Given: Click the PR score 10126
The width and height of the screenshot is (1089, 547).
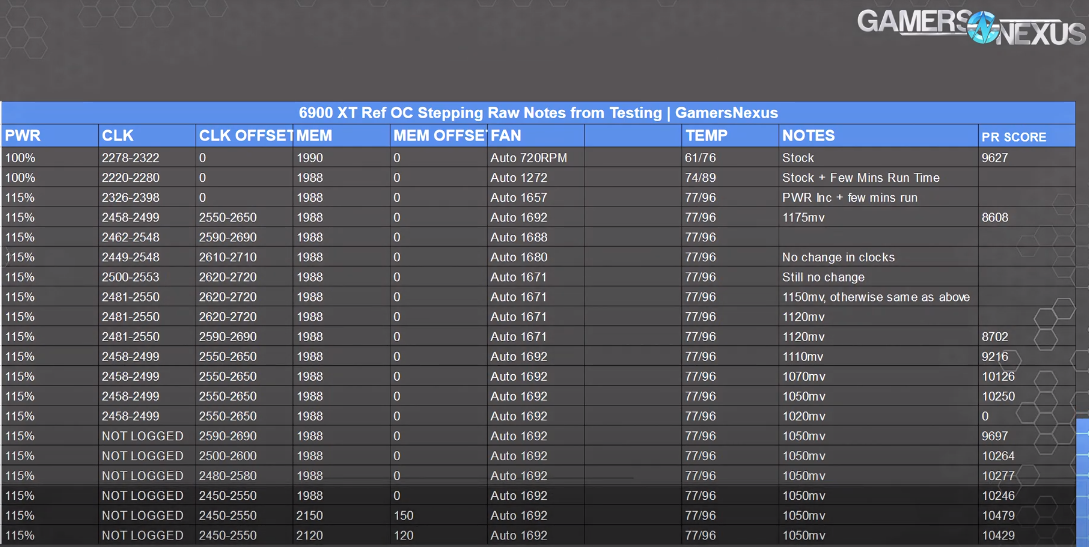Looking at the screenshot, I should click(998, 377).
